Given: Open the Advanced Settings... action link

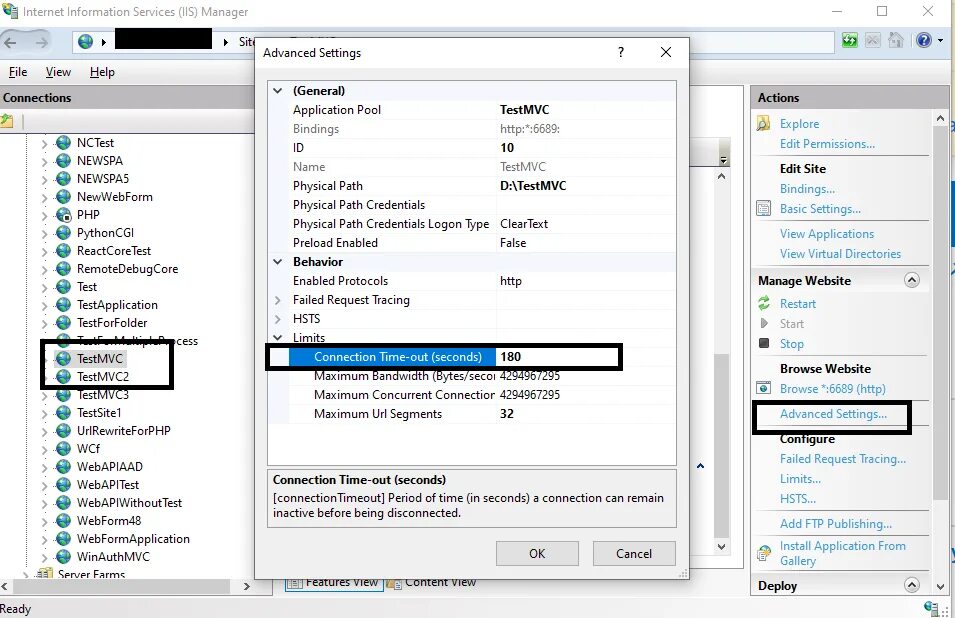Looking at the screenshot, I should (x=833, y=414).
